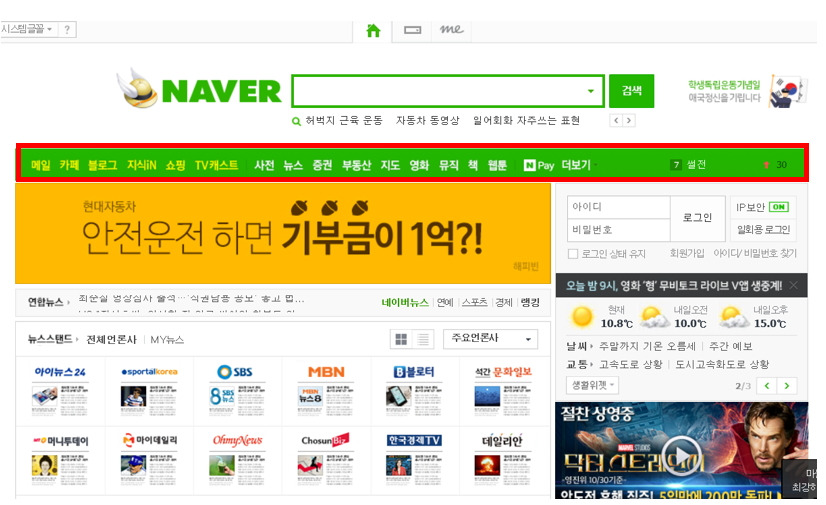The height and width of the screenshot is (505, 826).
Task: Open the 생활위젯 dropdown
Action: 592,385
